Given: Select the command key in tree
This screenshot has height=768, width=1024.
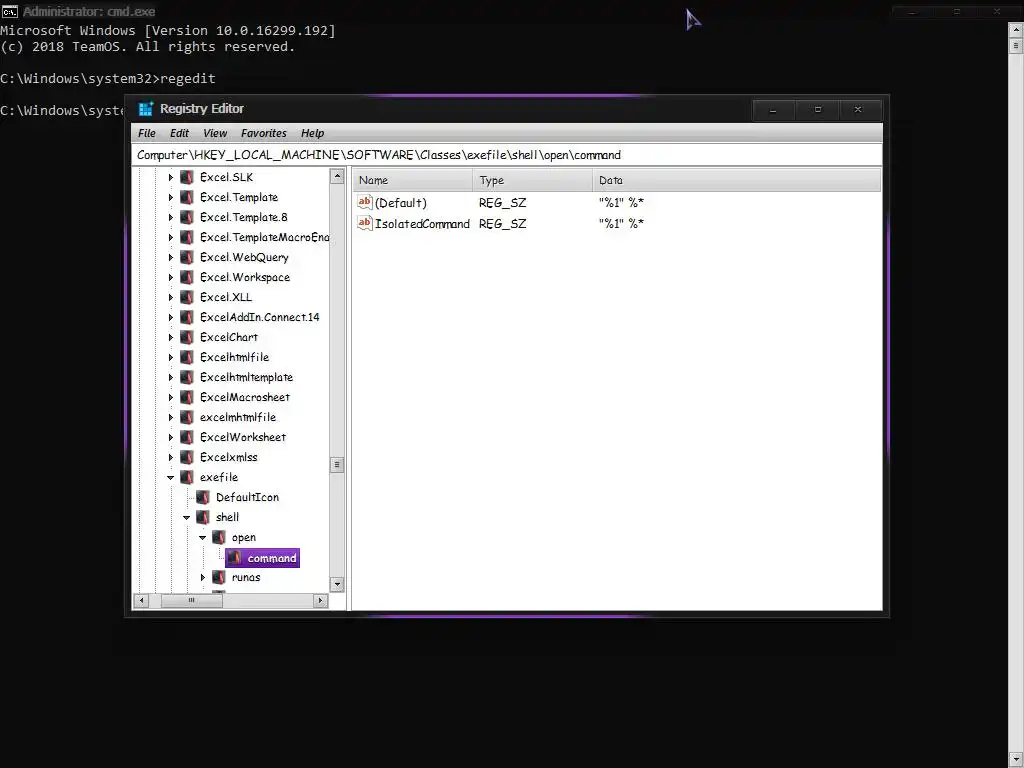Looking at the screenshot, I should tap(263, 558).
